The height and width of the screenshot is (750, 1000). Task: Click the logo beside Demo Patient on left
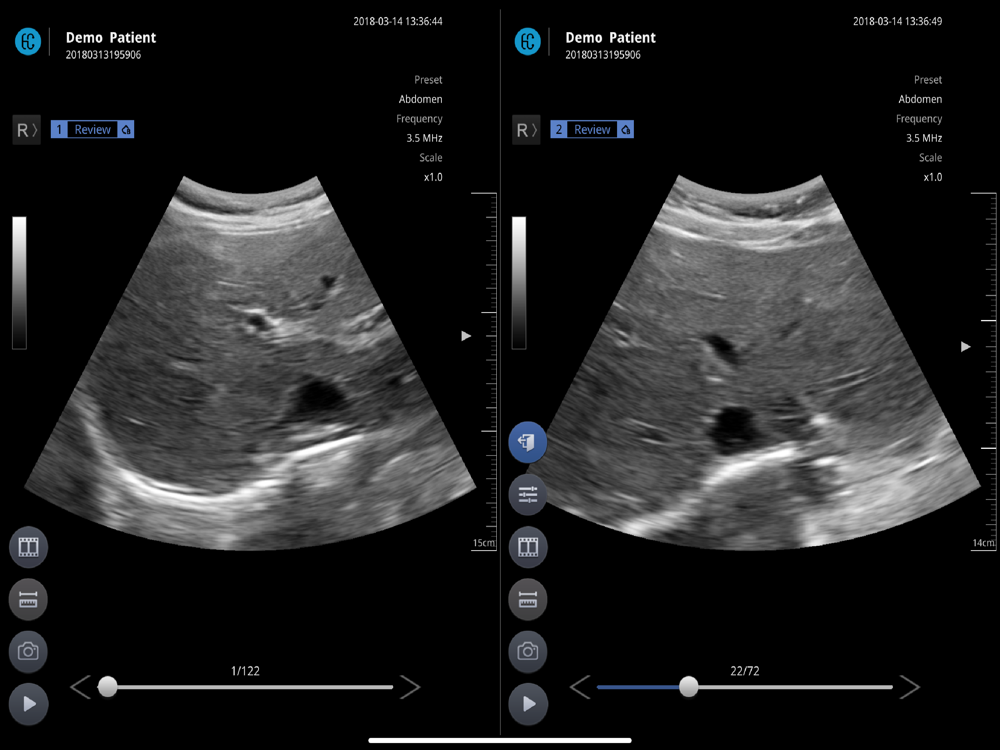pyautogui.click(x=28, y=41)
